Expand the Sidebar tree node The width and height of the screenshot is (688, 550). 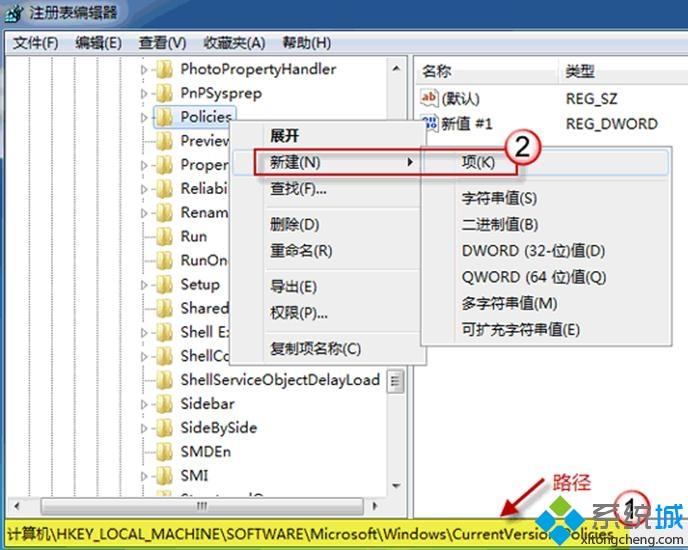(x=144, y=404)
